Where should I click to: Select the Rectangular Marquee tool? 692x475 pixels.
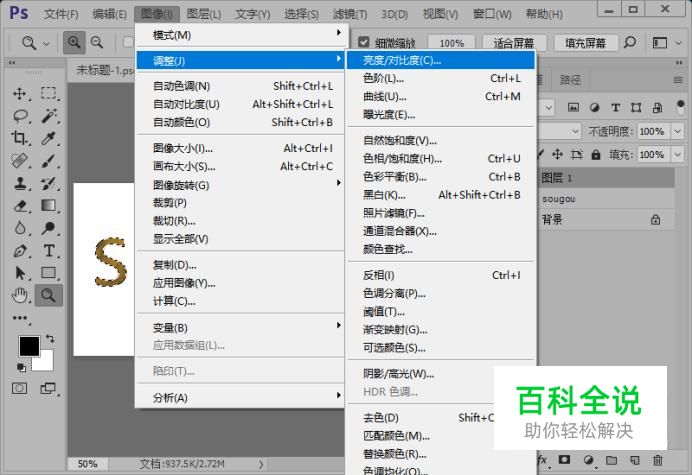coord(49,94)
